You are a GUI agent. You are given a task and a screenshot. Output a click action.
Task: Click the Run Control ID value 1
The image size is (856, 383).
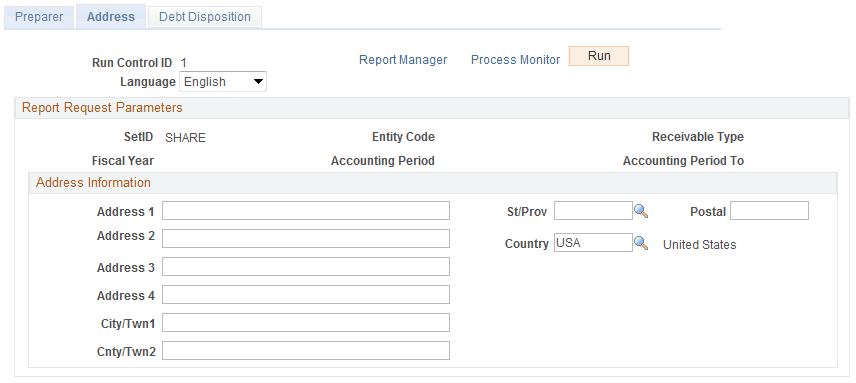183,63
